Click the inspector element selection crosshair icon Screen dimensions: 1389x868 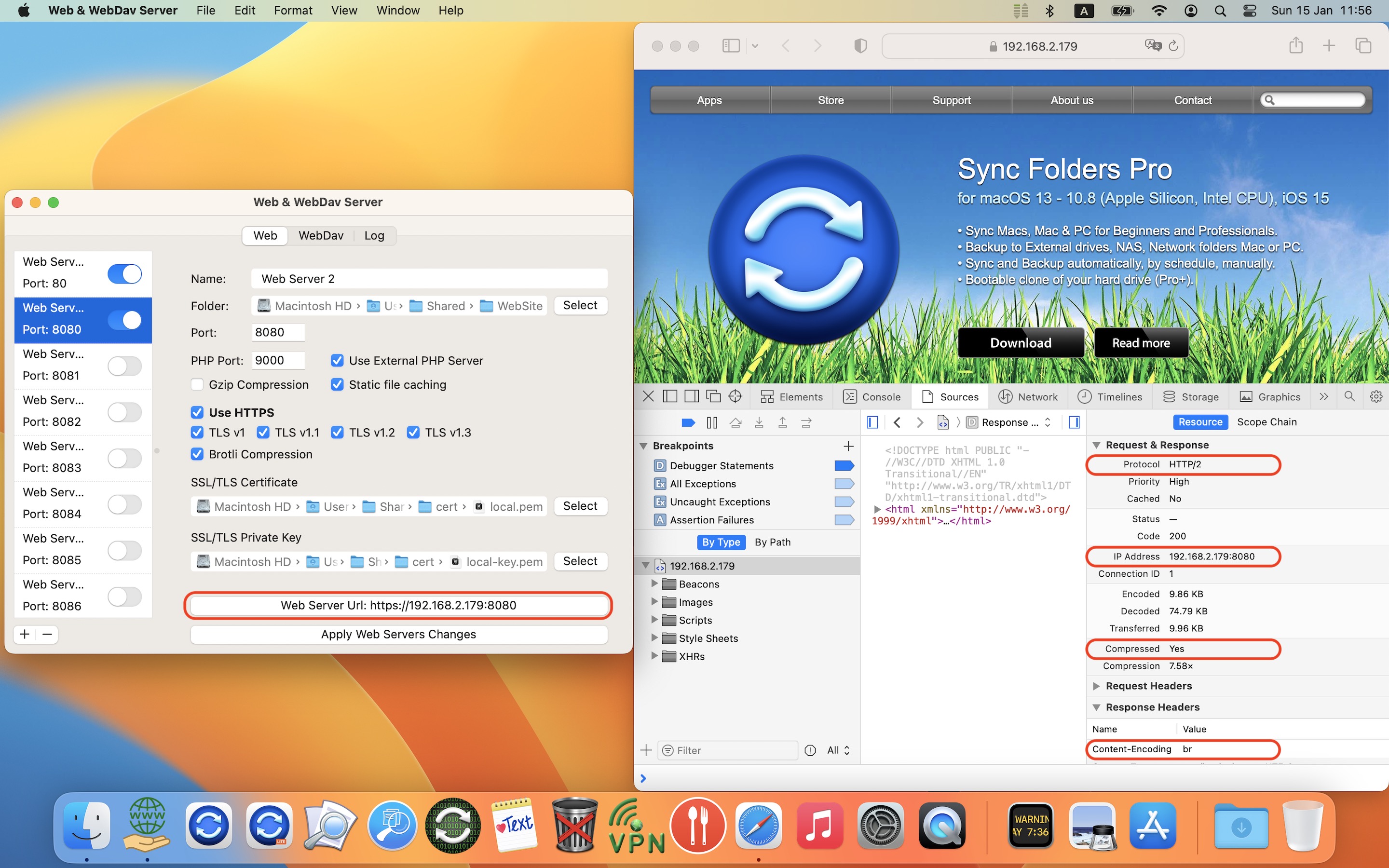tap(735, 397)
